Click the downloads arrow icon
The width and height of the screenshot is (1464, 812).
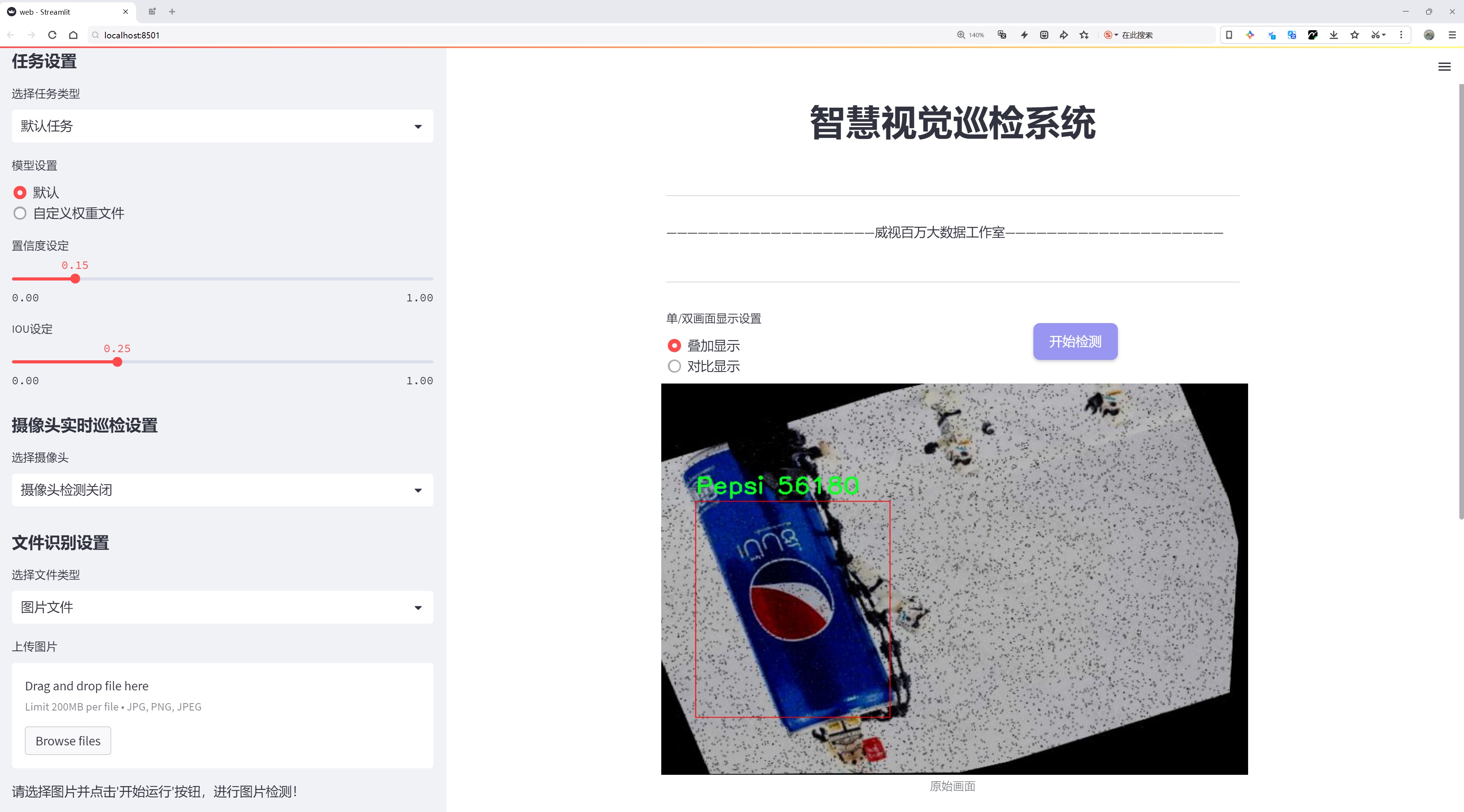(x=1334, y=34)
